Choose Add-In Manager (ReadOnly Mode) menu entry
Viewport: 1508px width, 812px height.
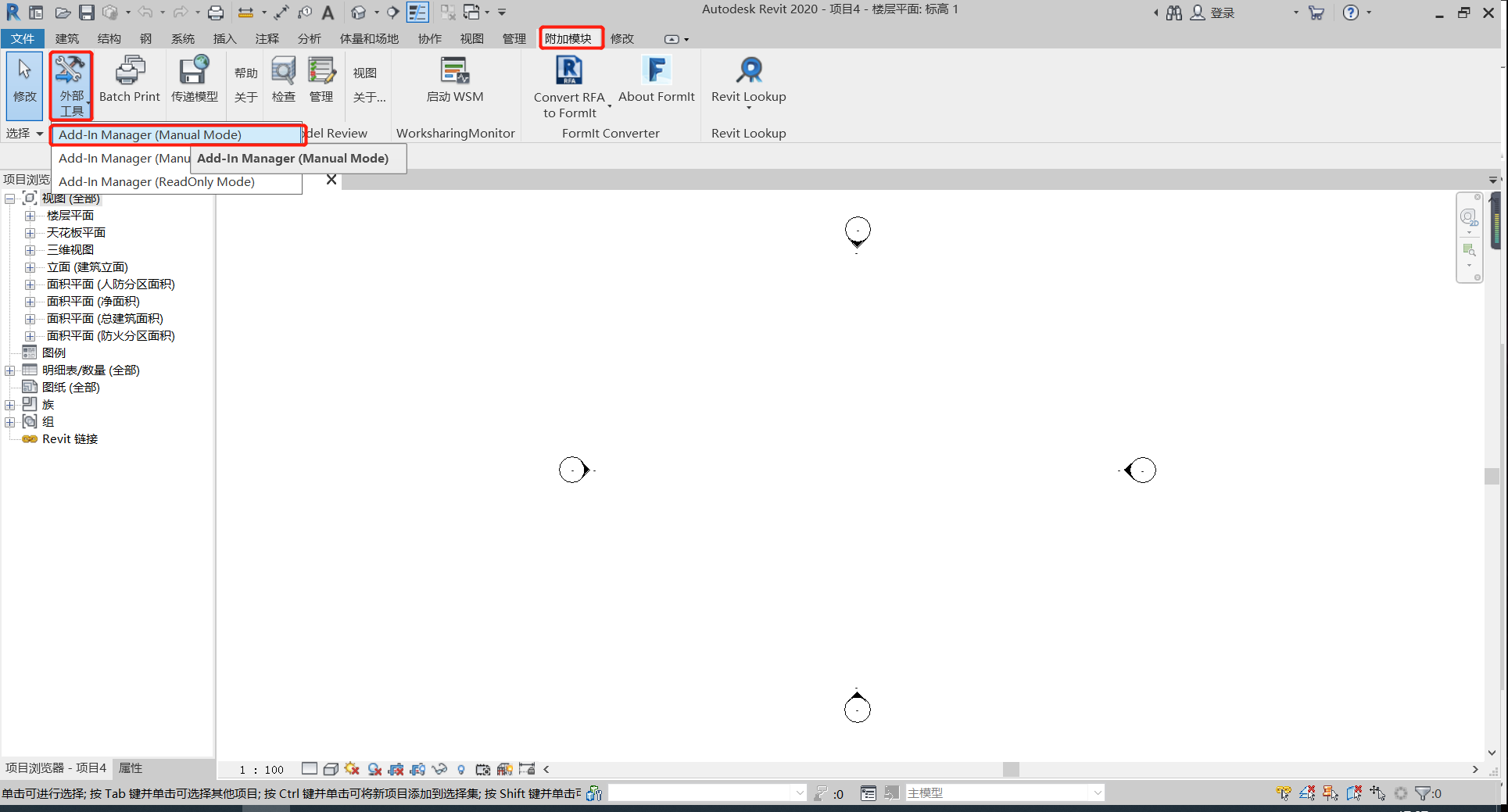point(177,181)
